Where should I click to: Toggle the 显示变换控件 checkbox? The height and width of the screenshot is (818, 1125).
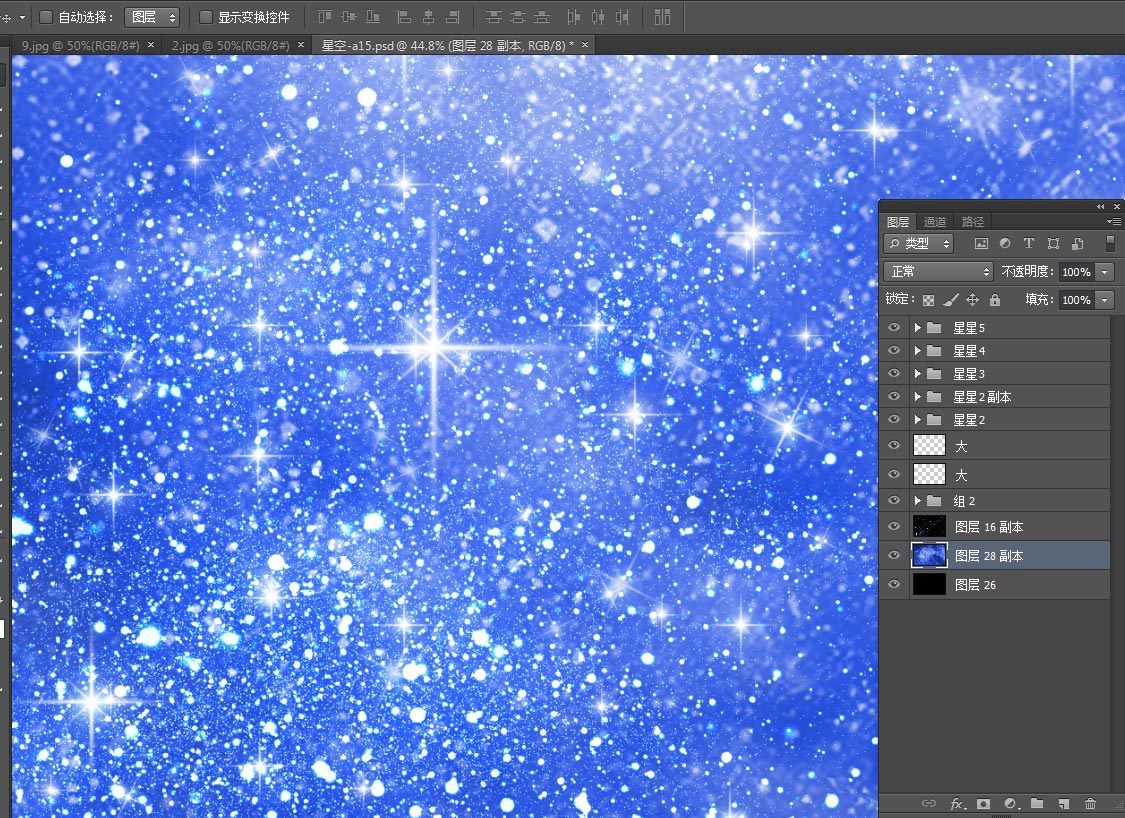point(205,17)
